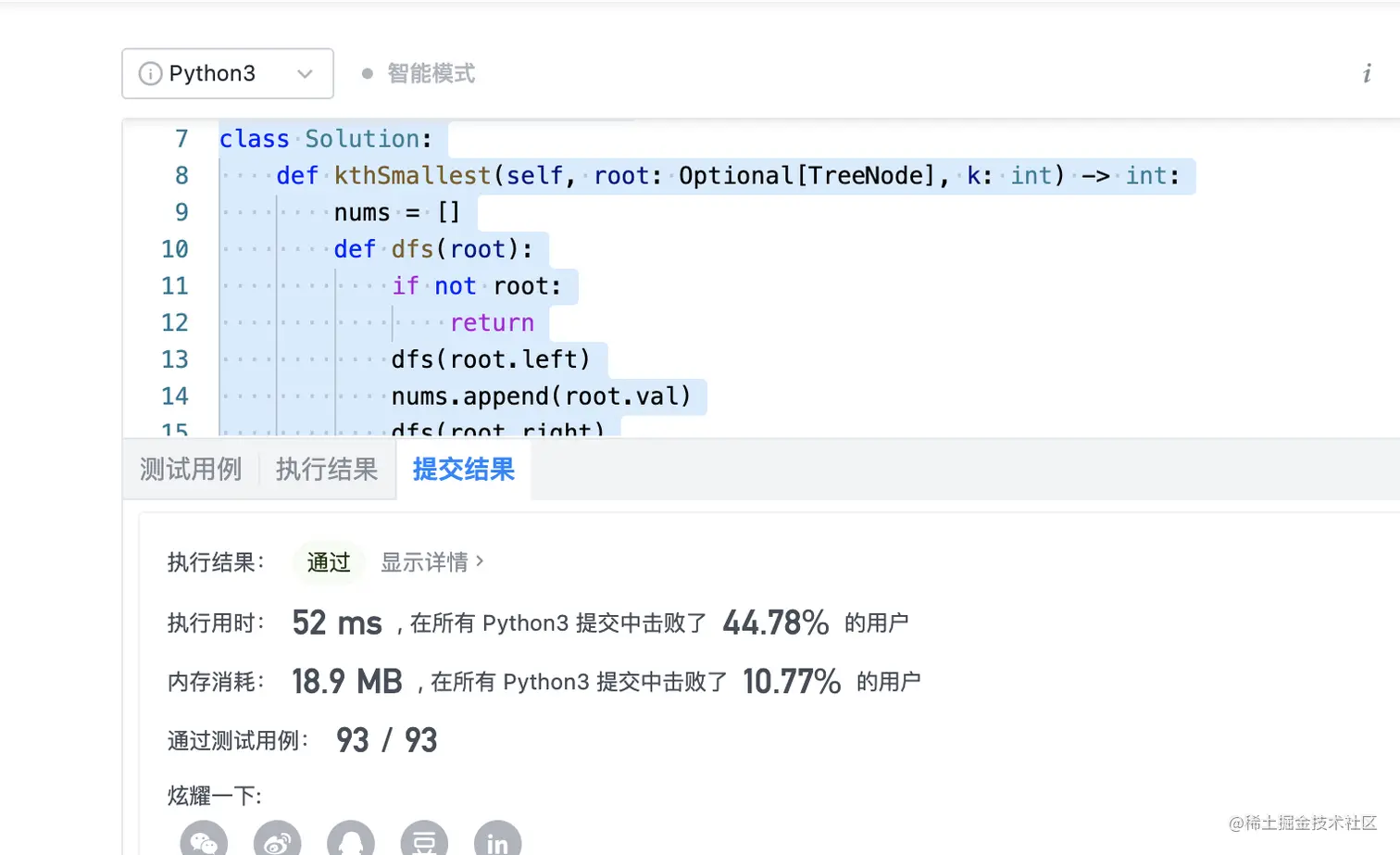The image size is (1400, 855).
Task: Click code line 'class Solution:'
Action: 326,139
